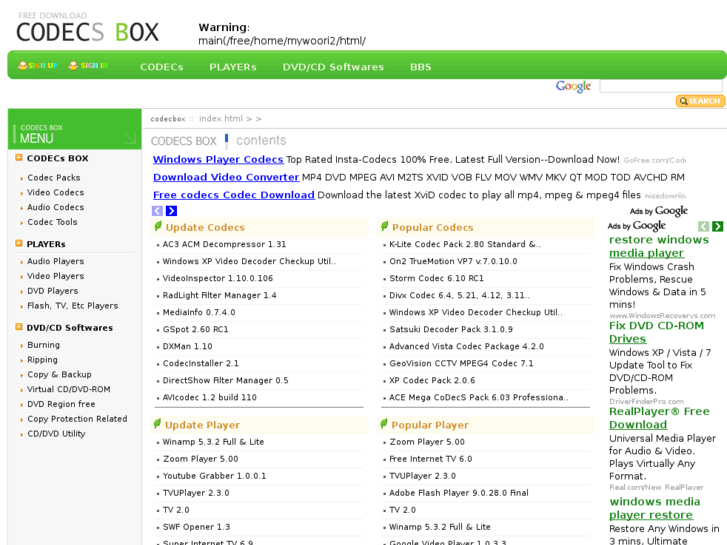727x545 pixels.
Task: Open RadLight Filter Manager 1.4
Action: [x=219, y=295]
